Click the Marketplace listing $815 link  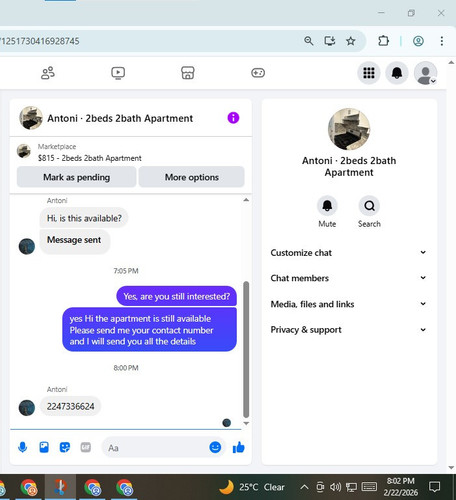pos(90,158)
